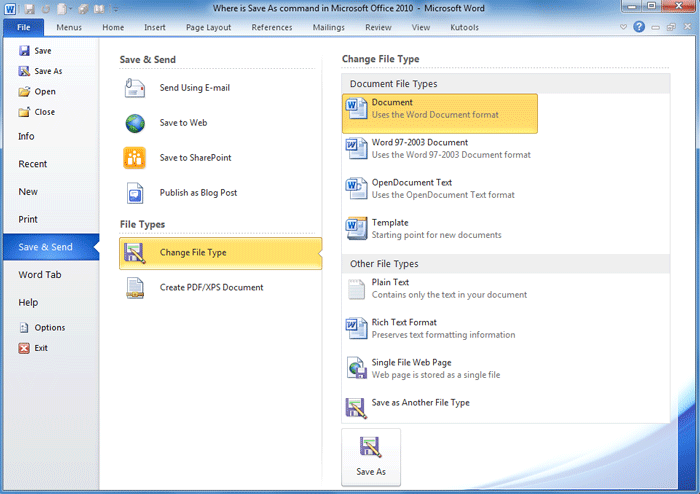This screenshot has width=700, height=494.
Task: Select the Rich Text Format icon
Action: tap(356, 328)
